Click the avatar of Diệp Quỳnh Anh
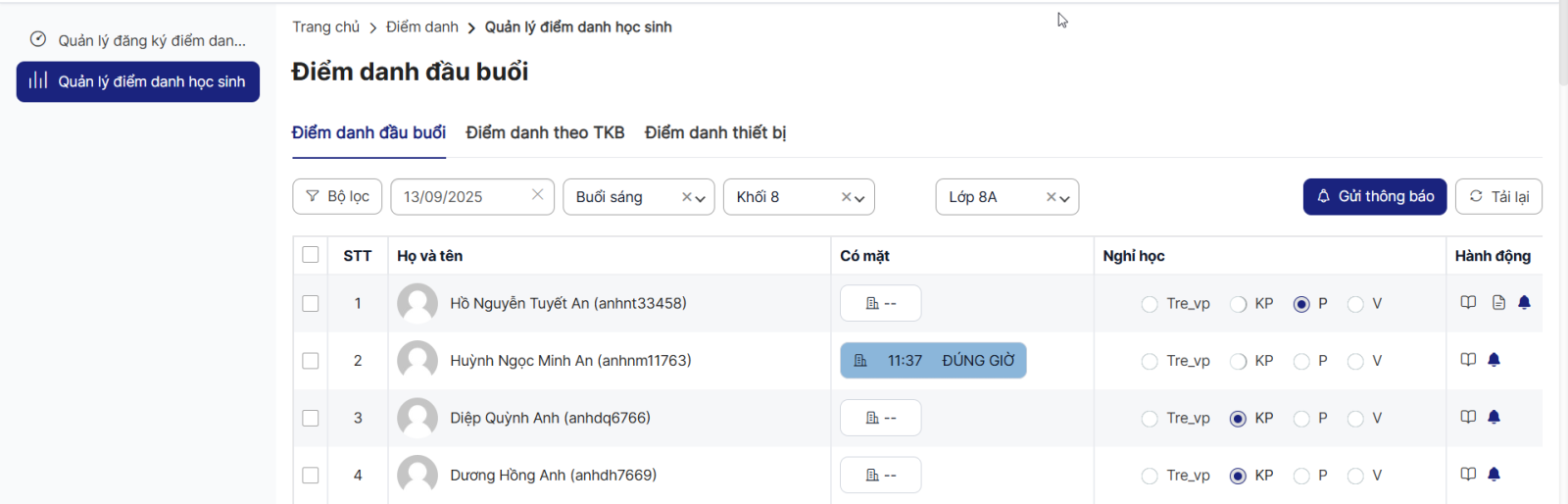Image resolution: width=1568 pixels, height=504 pixels. 417,418
